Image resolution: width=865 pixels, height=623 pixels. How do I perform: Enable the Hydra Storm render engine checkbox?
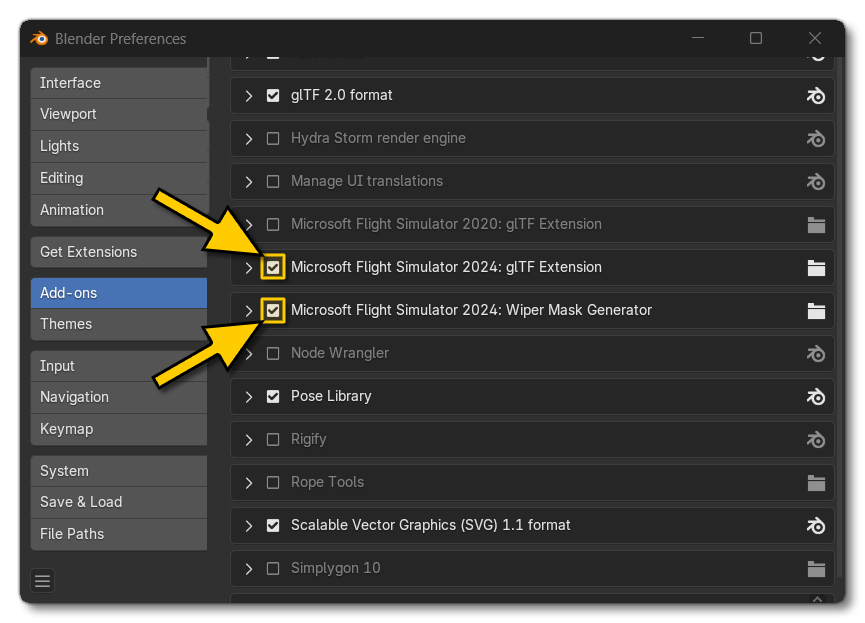[273, 139]
